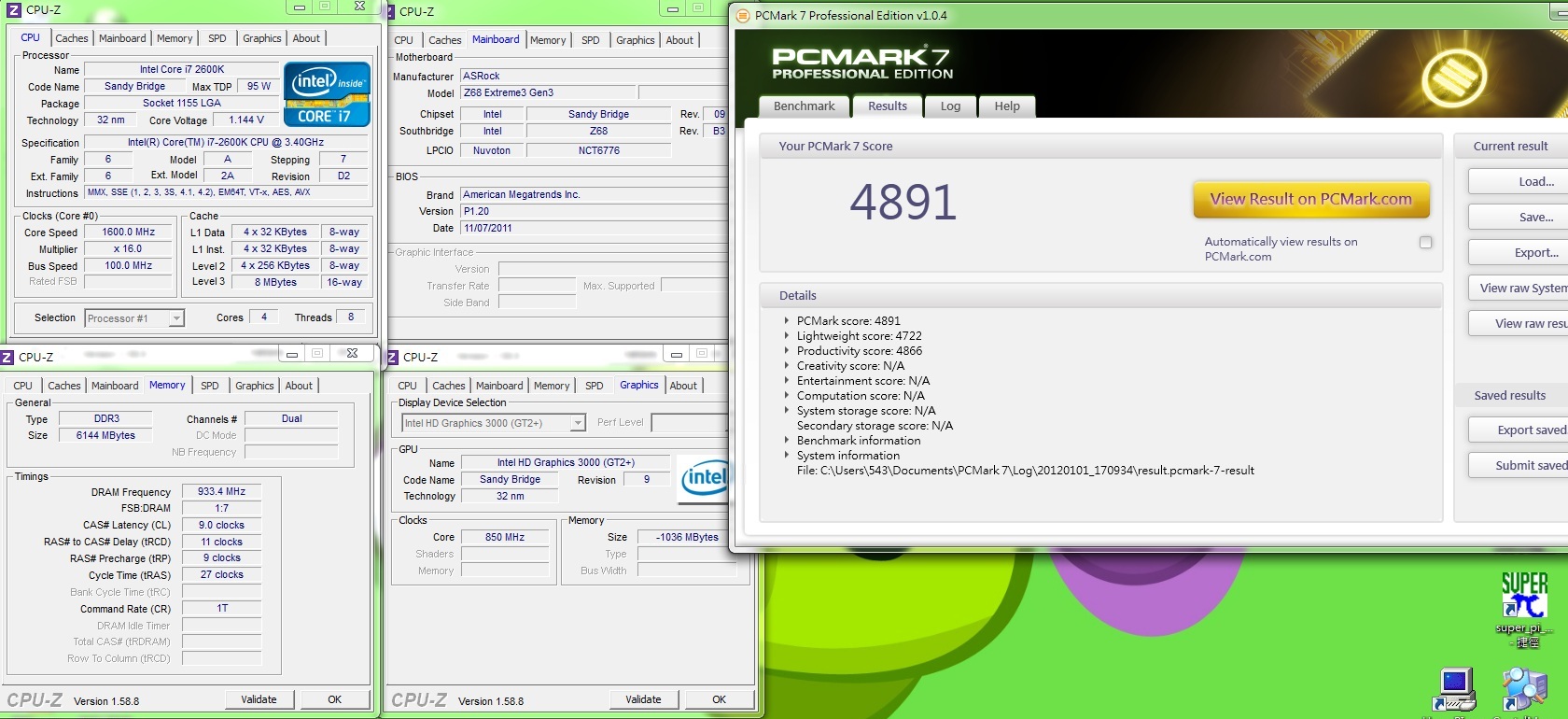Click the CPU-Z icon in CPU window title
Screen dimensions: 1568x719
[14, 9]
